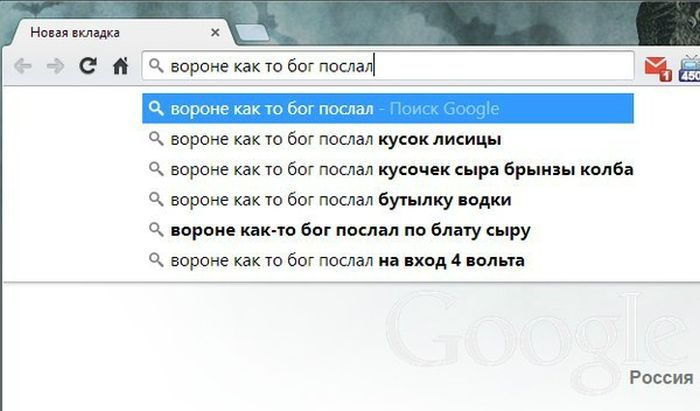Image resolution: width=700 pixels, height=411 pixels.
Task: Reload the current page
Action: tap(88, 66)
